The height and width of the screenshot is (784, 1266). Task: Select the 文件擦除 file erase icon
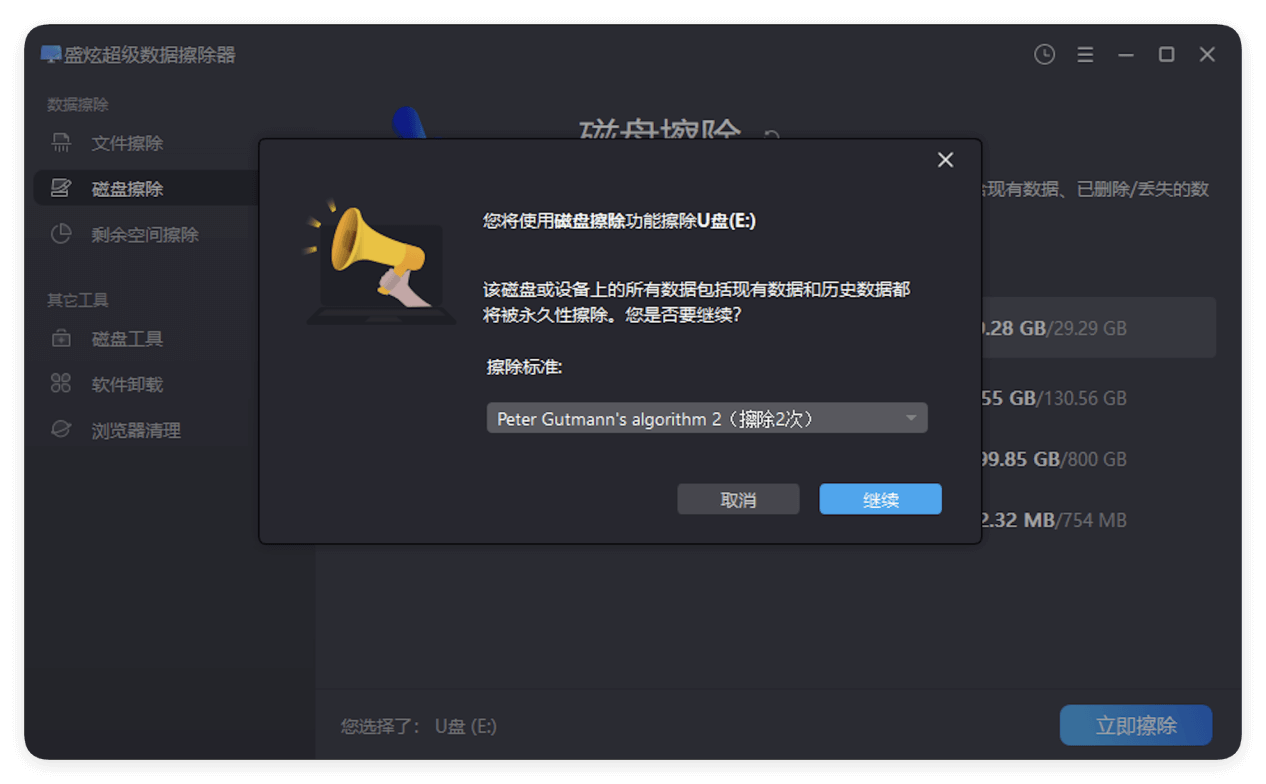tap(61, 143)
